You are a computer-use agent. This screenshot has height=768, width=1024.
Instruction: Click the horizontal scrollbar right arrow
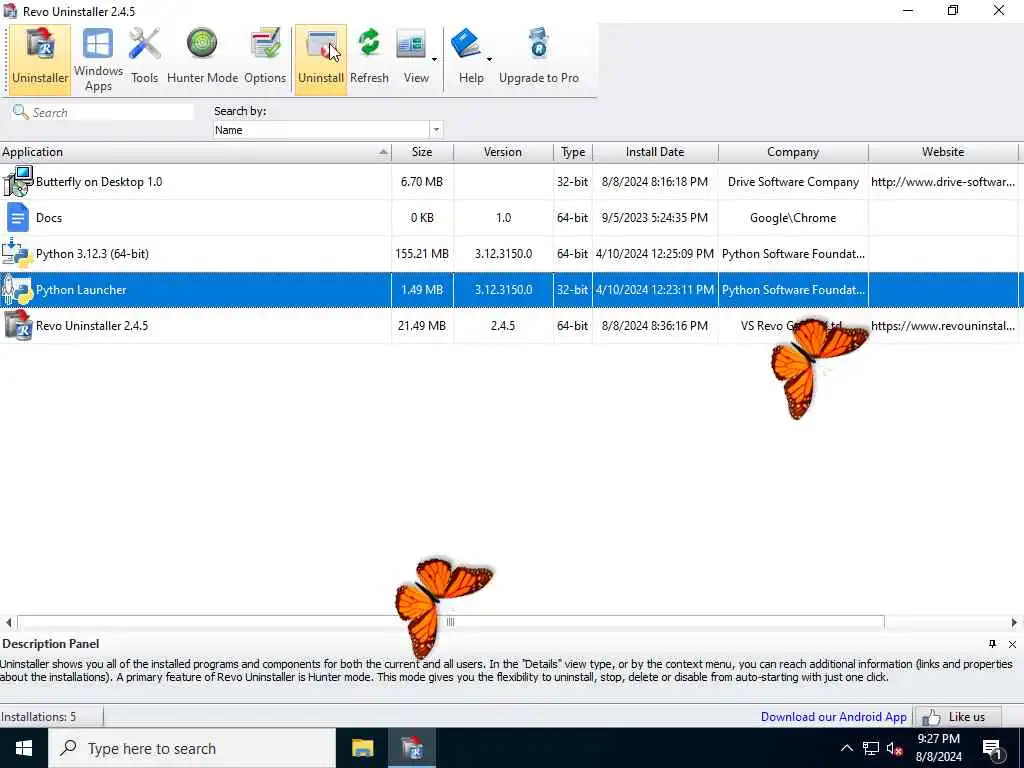[x=1014, y=622]
